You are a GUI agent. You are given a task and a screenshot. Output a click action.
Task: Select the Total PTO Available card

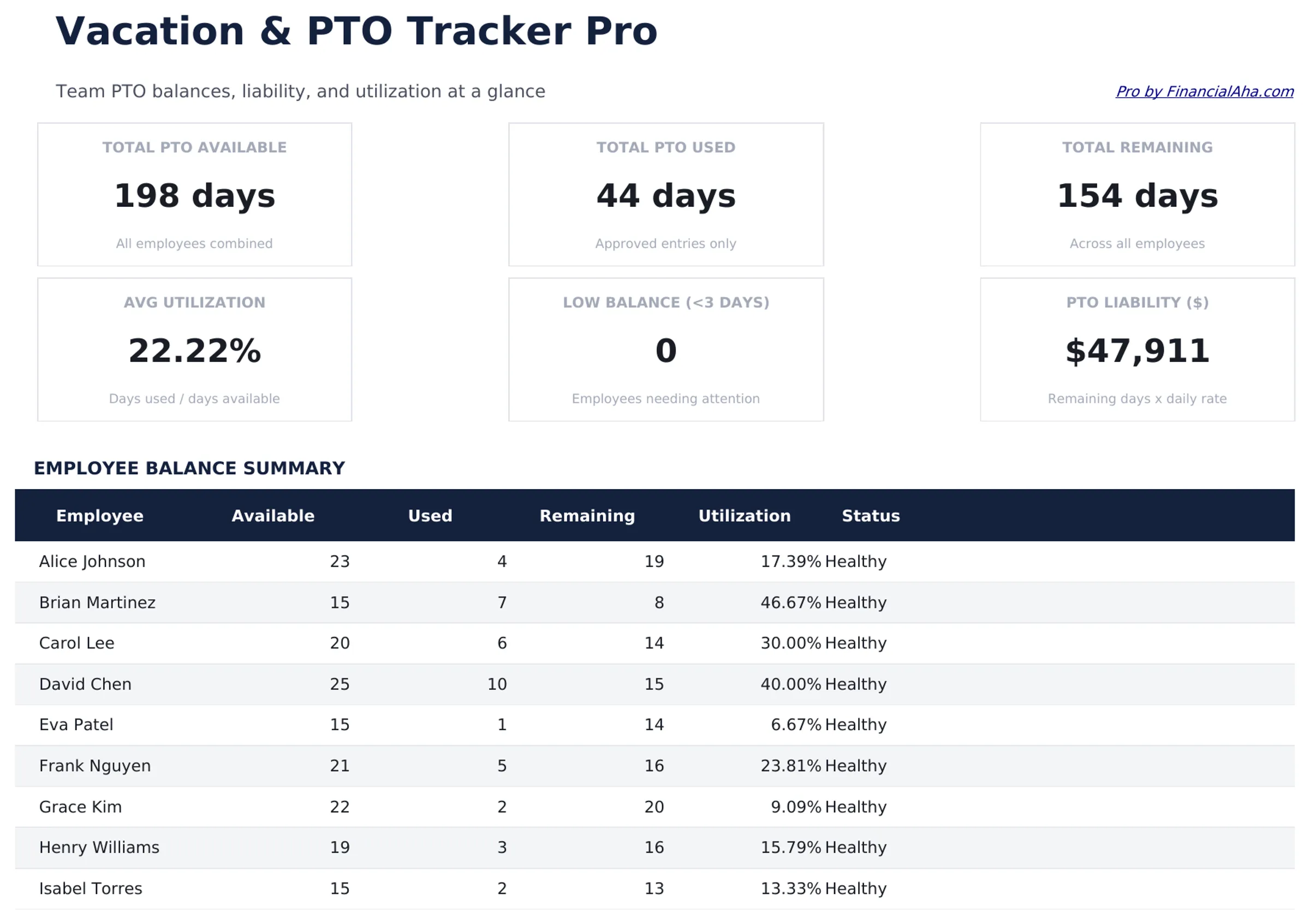click(x=194, y=194)
